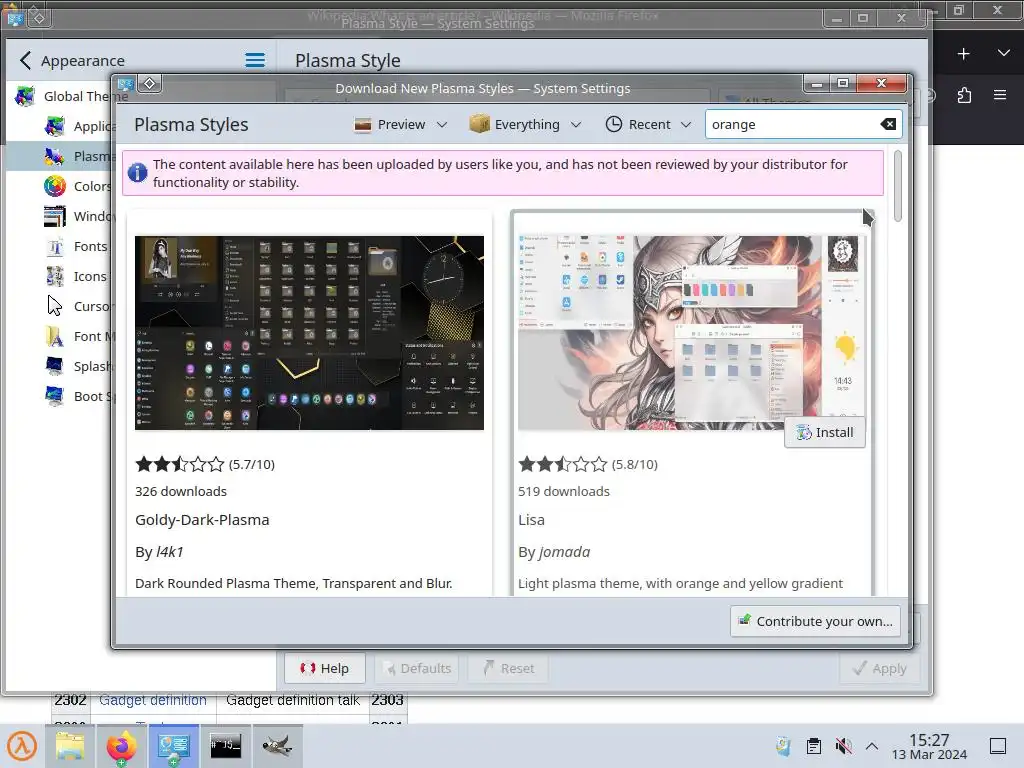This screenshot has width=1024, height=768.
Task: Switch to System Settings in the taskbar
Action: [x=173, y=746]
